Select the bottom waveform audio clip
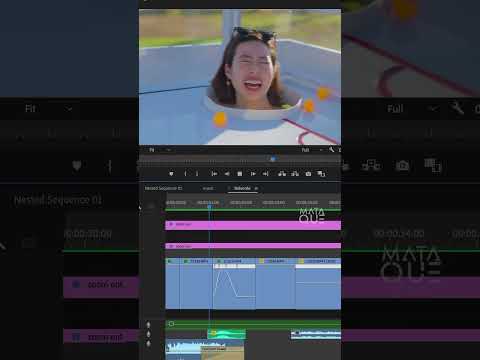 (x=205, y=350)
